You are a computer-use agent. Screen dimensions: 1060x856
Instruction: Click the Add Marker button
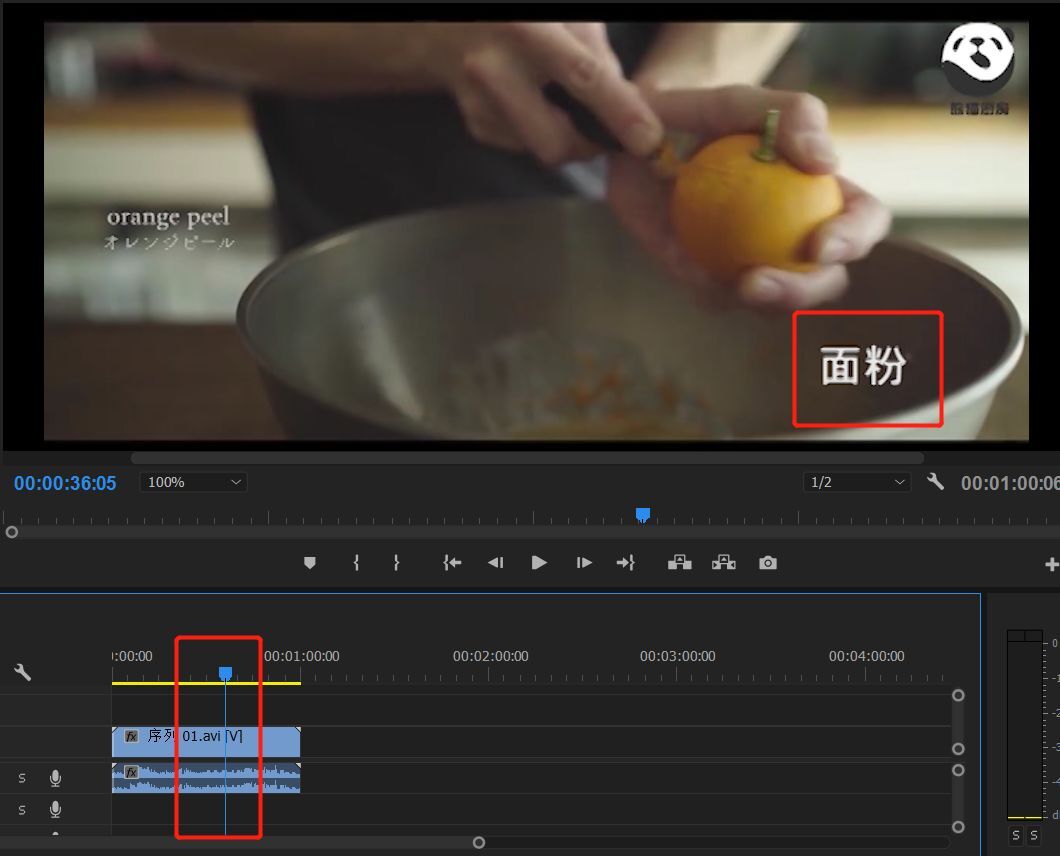(x=310, y=563)
